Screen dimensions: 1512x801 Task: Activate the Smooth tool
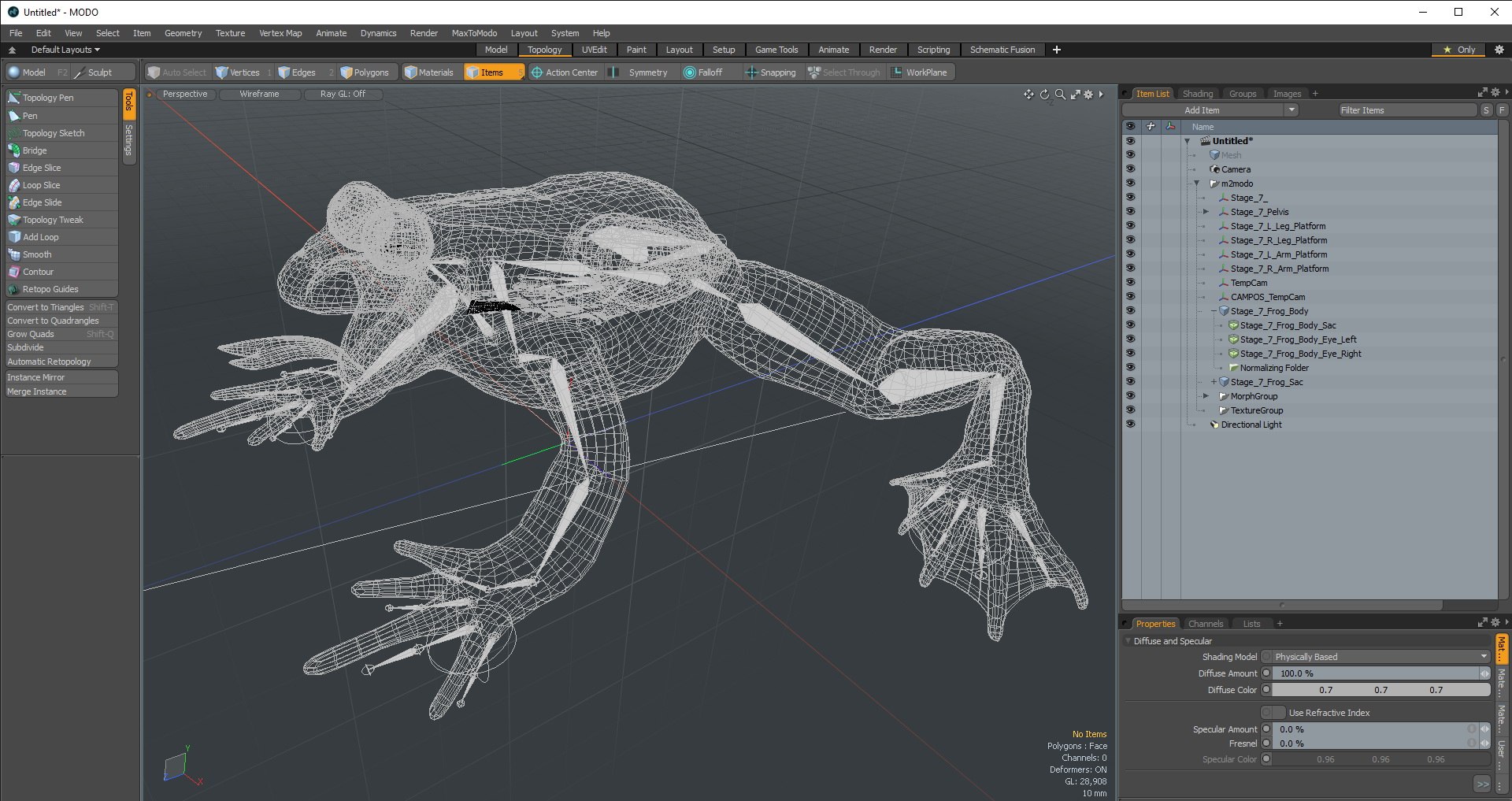[x=61, y=254]
